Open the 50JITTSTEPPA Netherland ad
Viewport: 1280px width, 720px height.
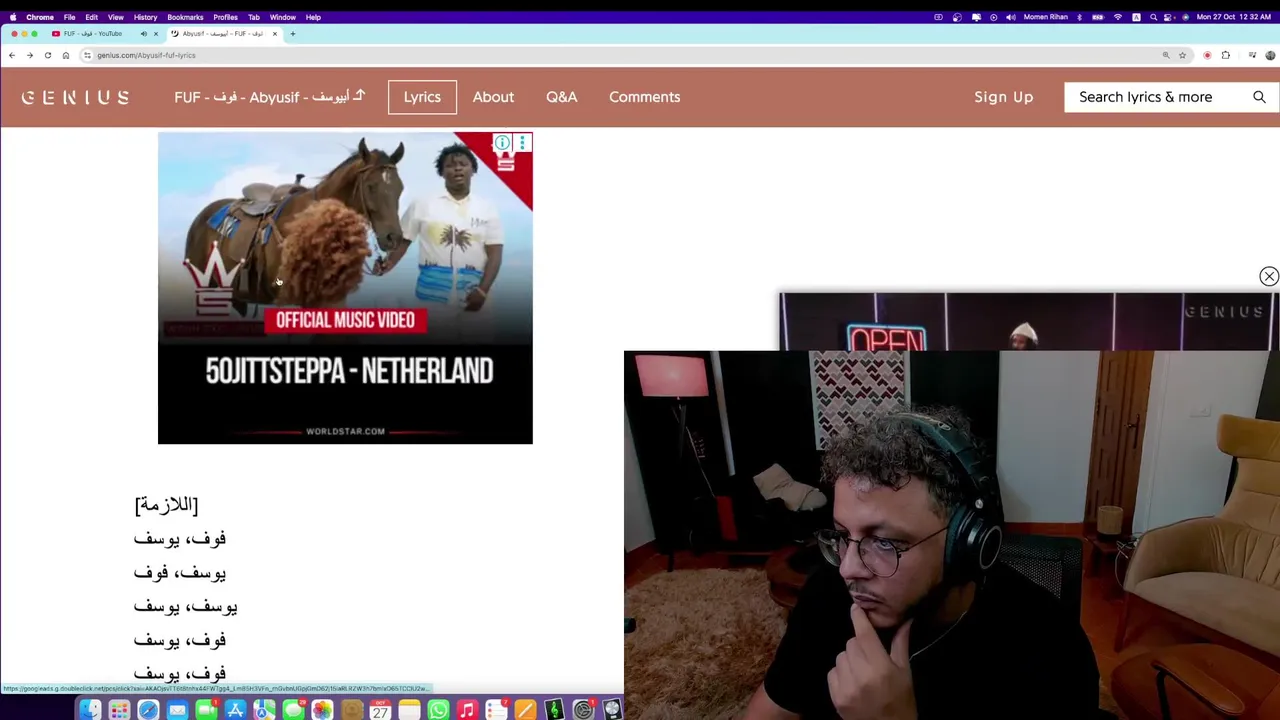click(x=345, y=288)
